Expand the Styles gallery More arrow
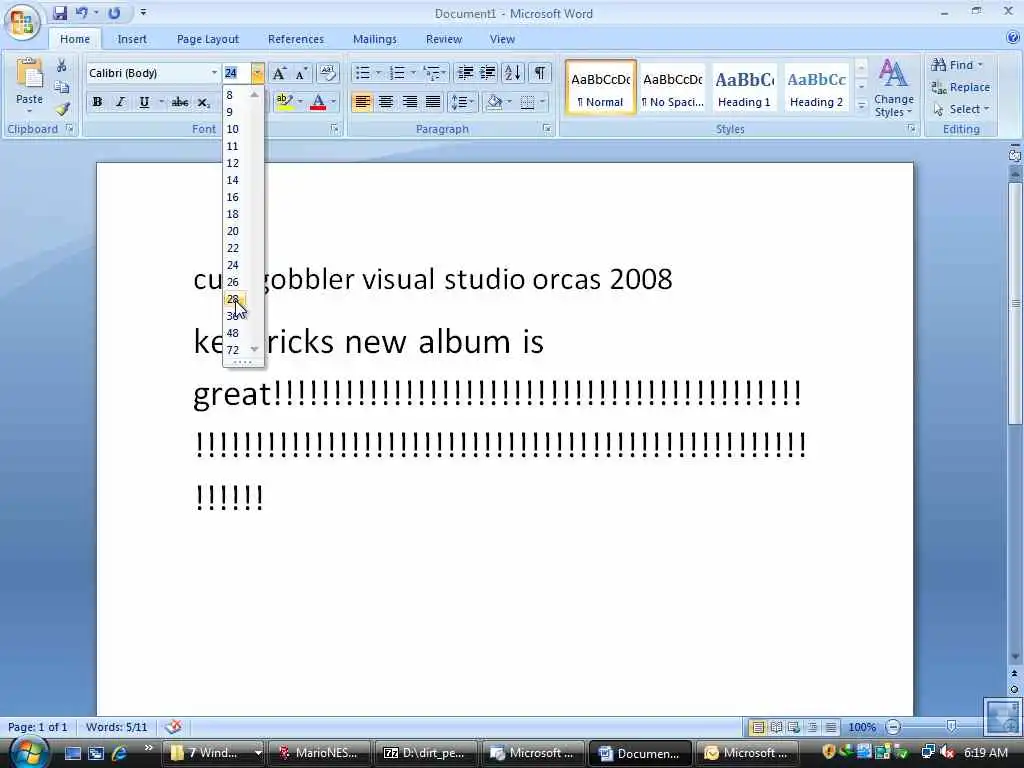1024x768 pixels. 861,105
